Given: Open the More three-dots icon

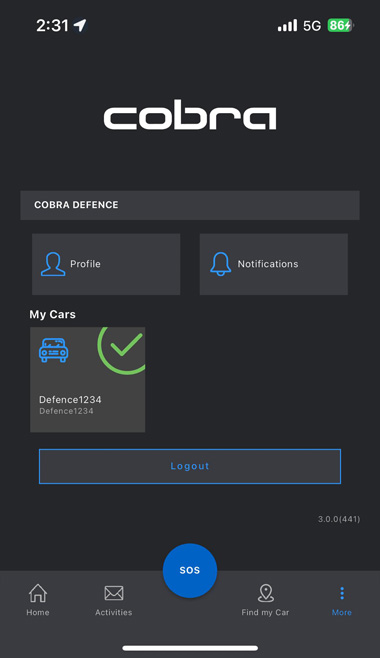Looking at the screenshot, I should click(342, 593).
